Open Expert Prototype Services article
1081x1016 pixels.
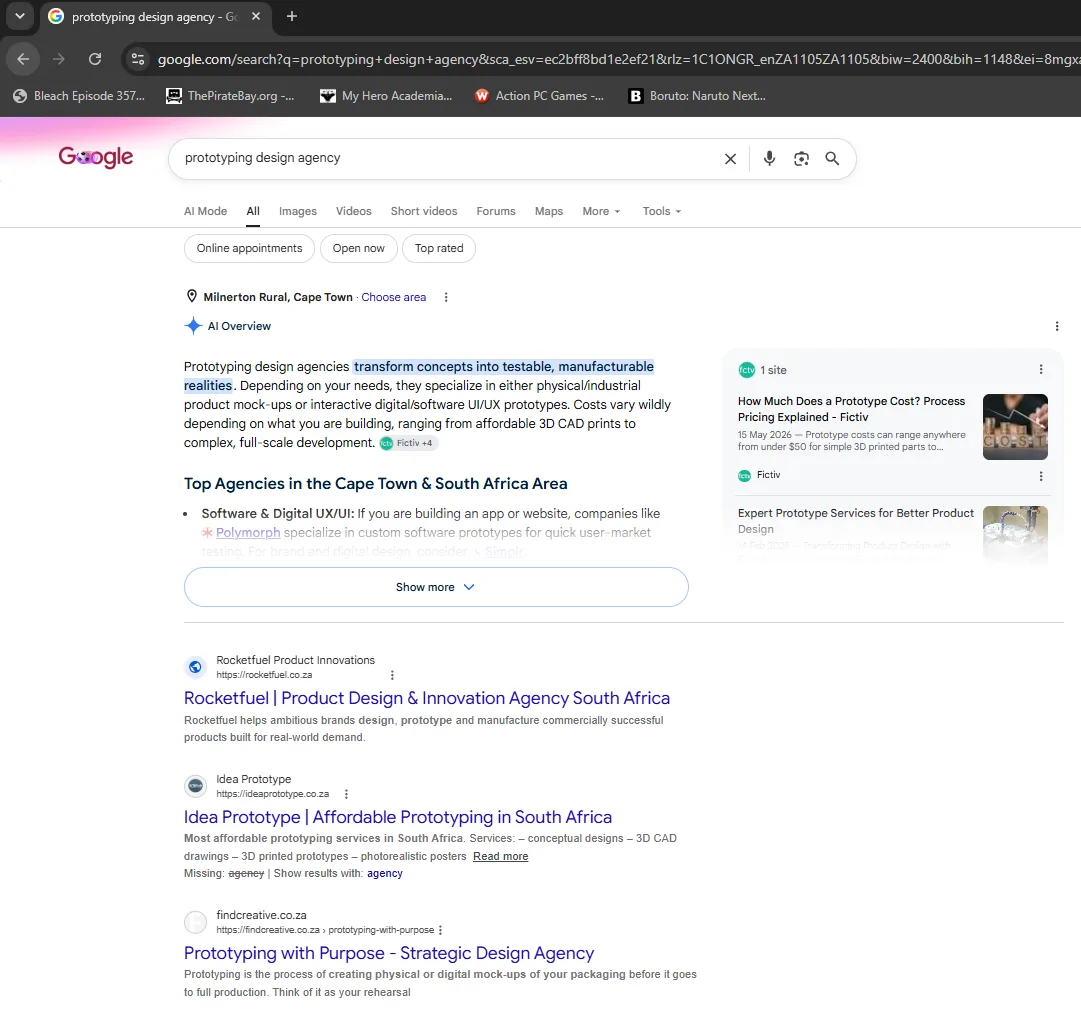point(856,520)
